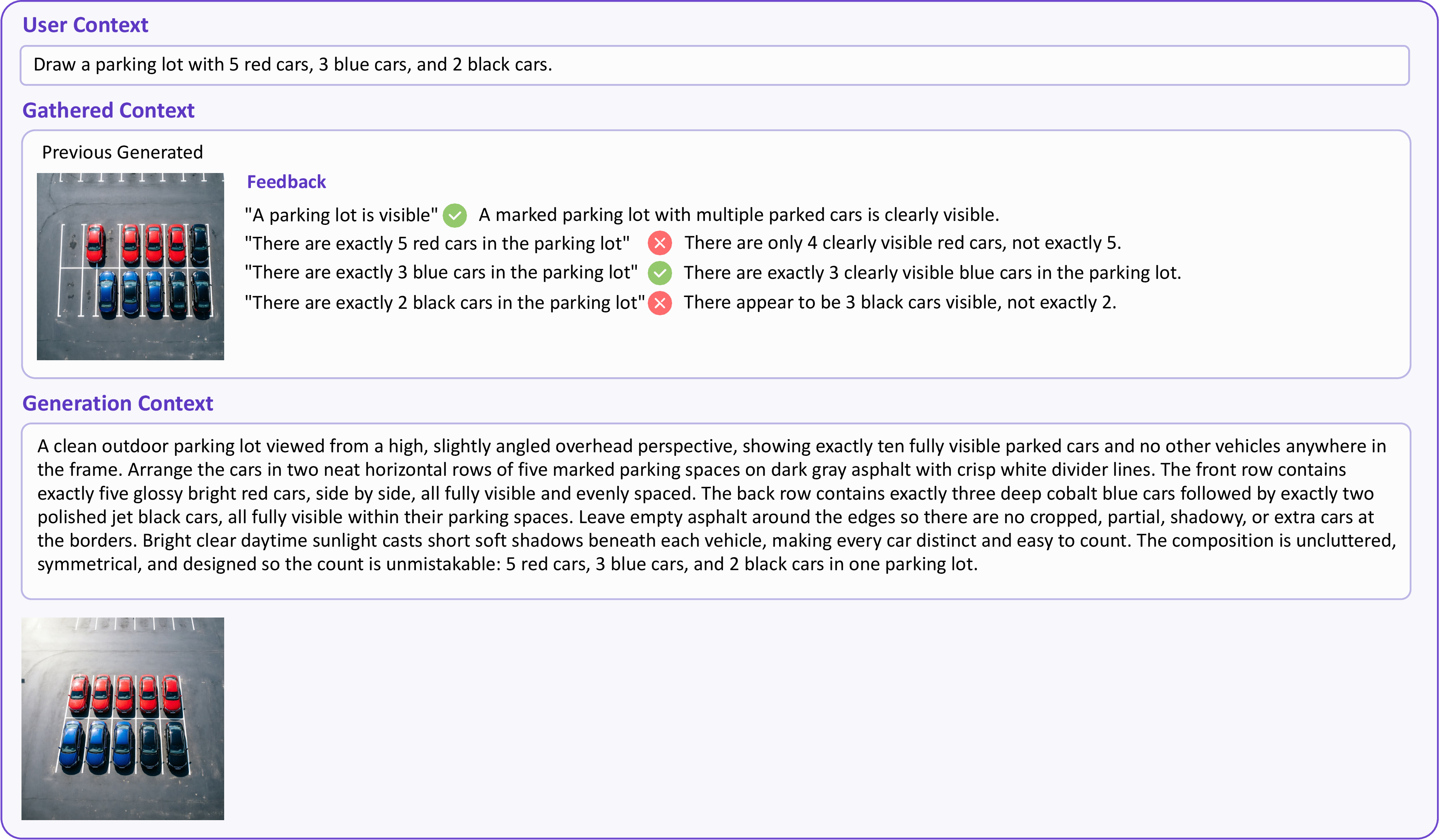Click the Generation Context heading
The width and height of the screenshot is (1439, 840).
[x=118, y=404]
